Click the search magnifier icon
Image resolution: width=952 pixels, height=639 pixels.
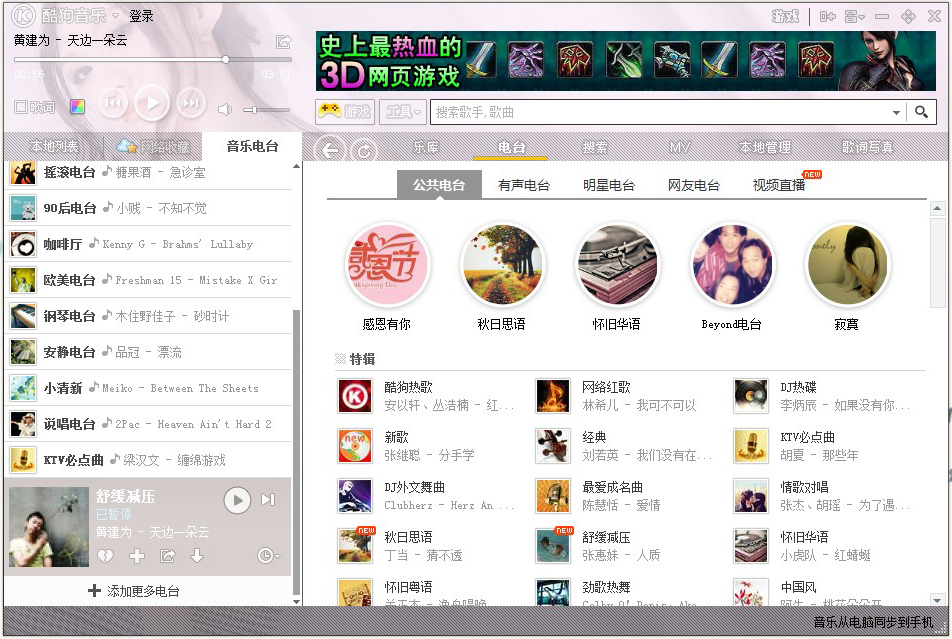coord(921,112)
